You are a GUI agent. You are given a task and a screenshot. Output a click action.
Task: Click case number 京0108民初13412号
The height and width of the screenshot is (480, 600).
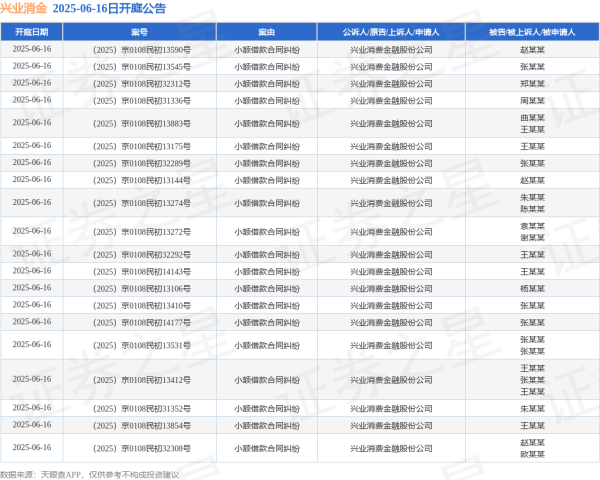(156, 380)
